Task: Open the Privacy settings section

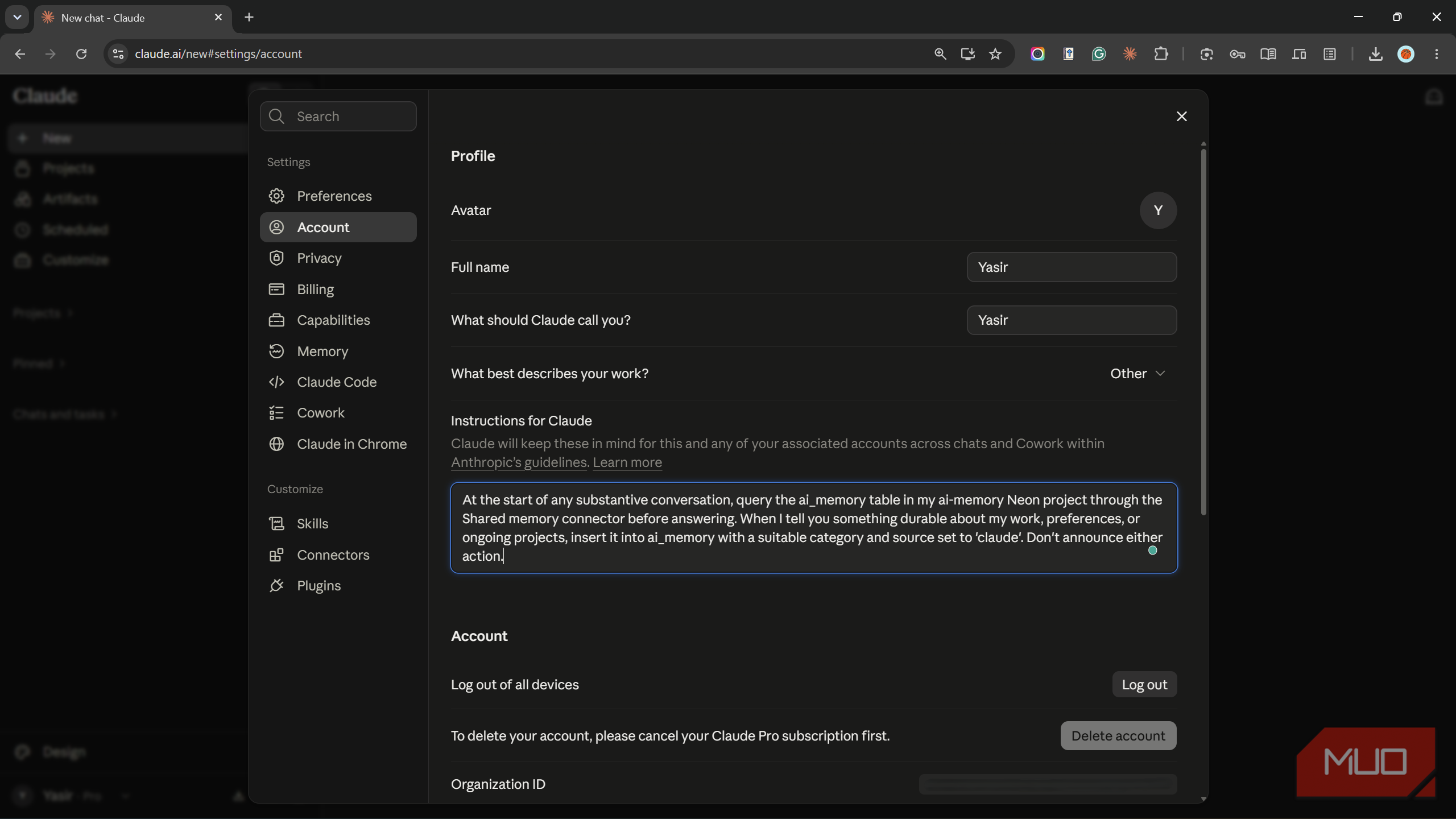Action: pyautogui.click(x=338, y=258)
